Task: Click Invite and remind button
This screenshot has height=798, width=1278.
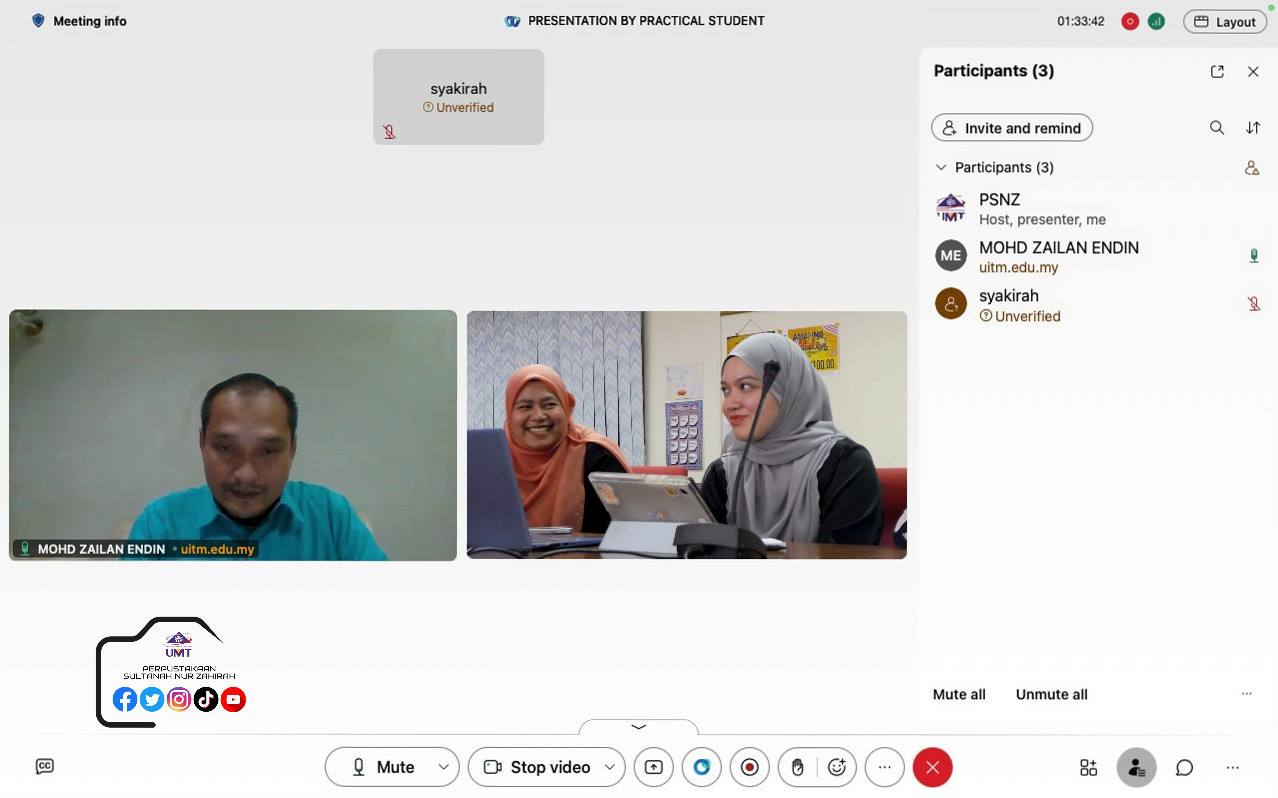Action: pos(1012,128)
